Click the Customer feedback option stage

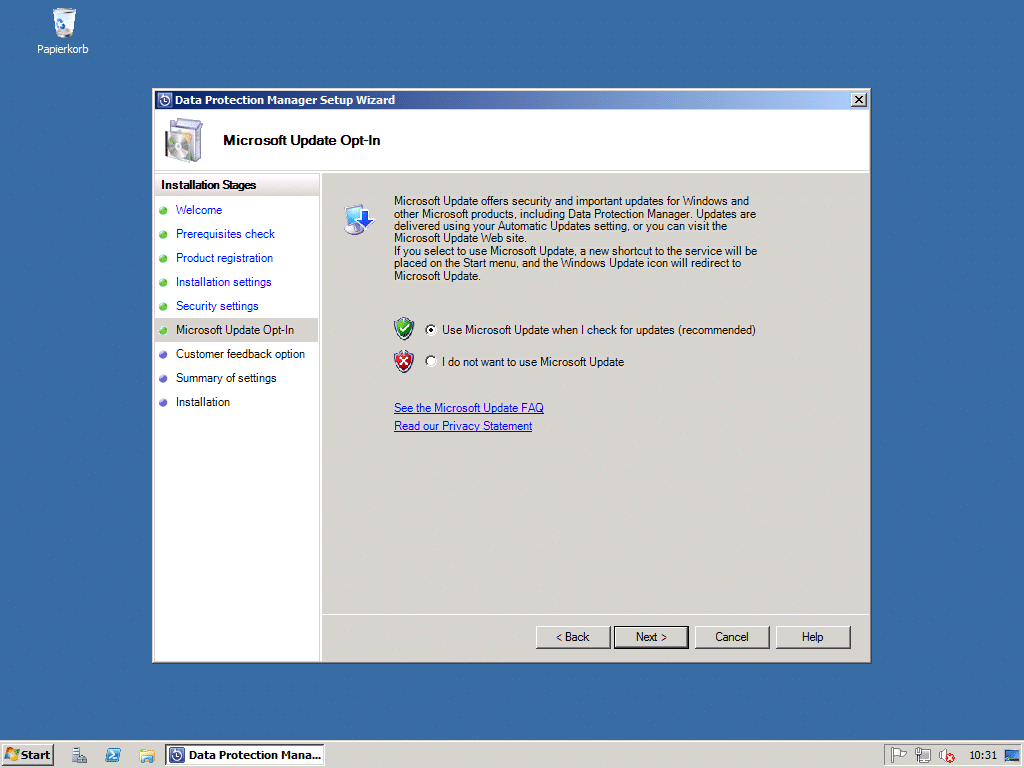click(x=240, y=354)
